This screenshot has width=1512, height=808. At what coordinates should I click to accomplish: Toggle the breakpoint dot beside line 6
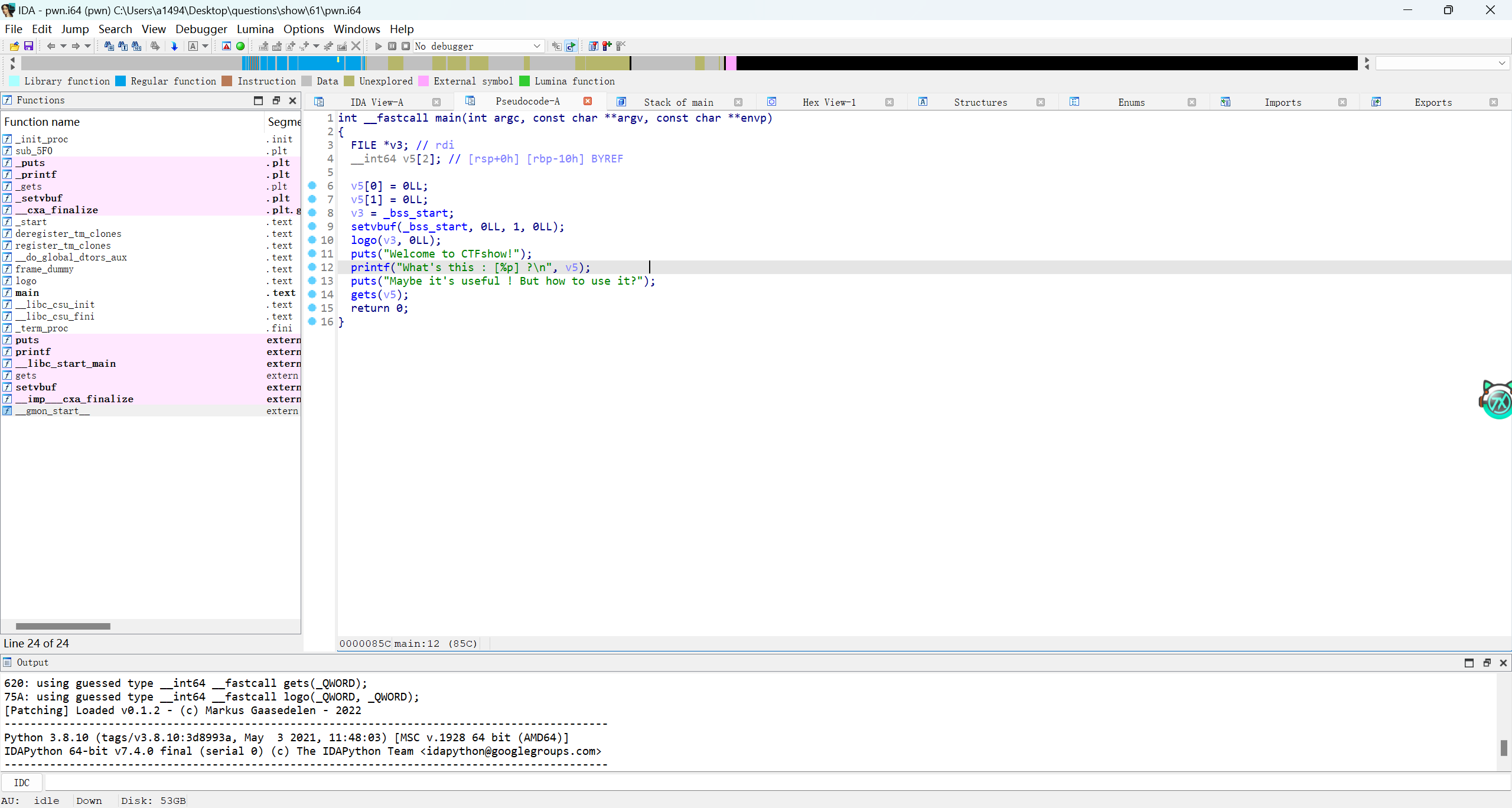[x=311, y=185]
